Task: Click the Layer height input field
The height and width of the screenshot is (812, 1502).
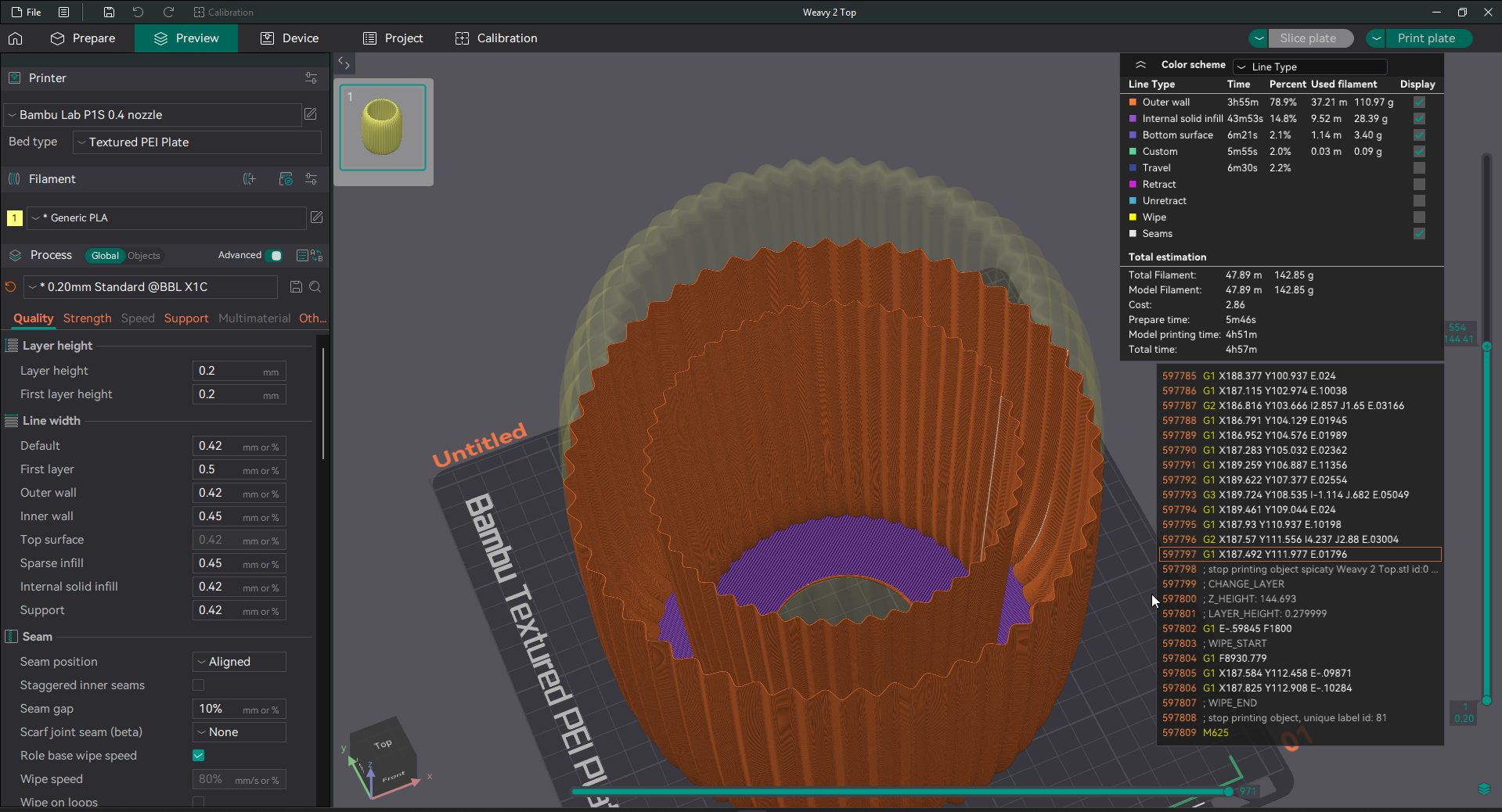Action: coord(240,371)
